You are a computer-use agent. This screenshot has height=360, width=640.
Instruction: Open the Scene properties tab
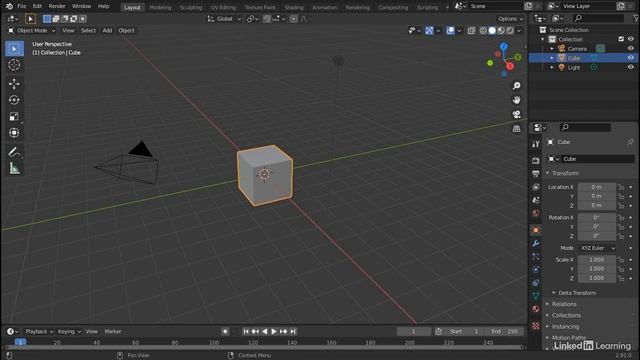click(x=536, y=200)
